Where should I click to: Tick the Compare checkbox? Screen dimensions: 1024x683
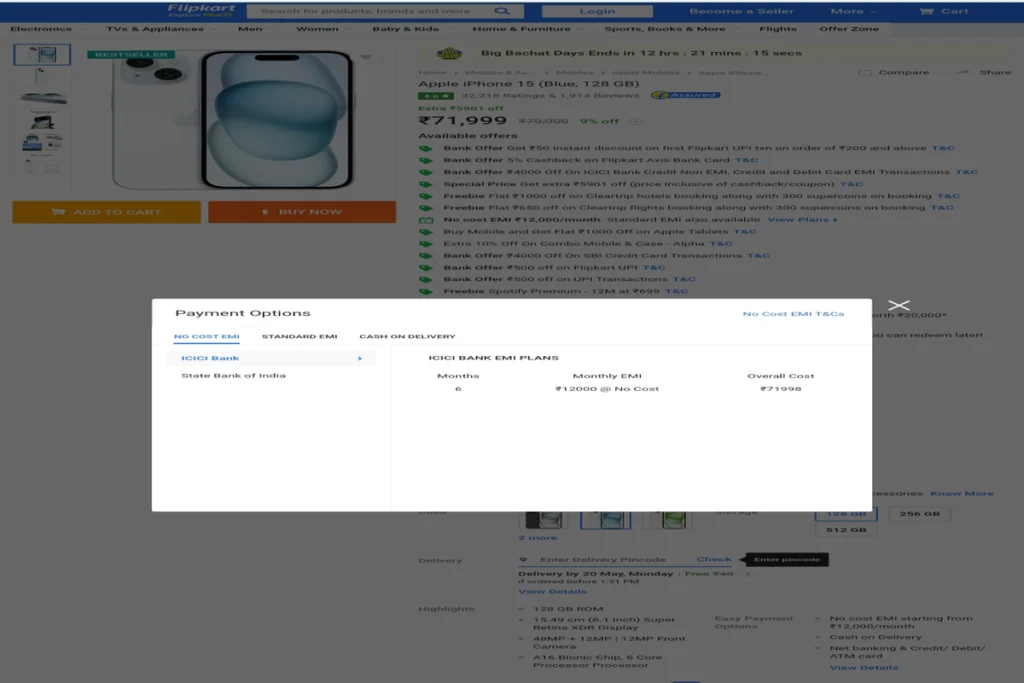tap(865, 72)
